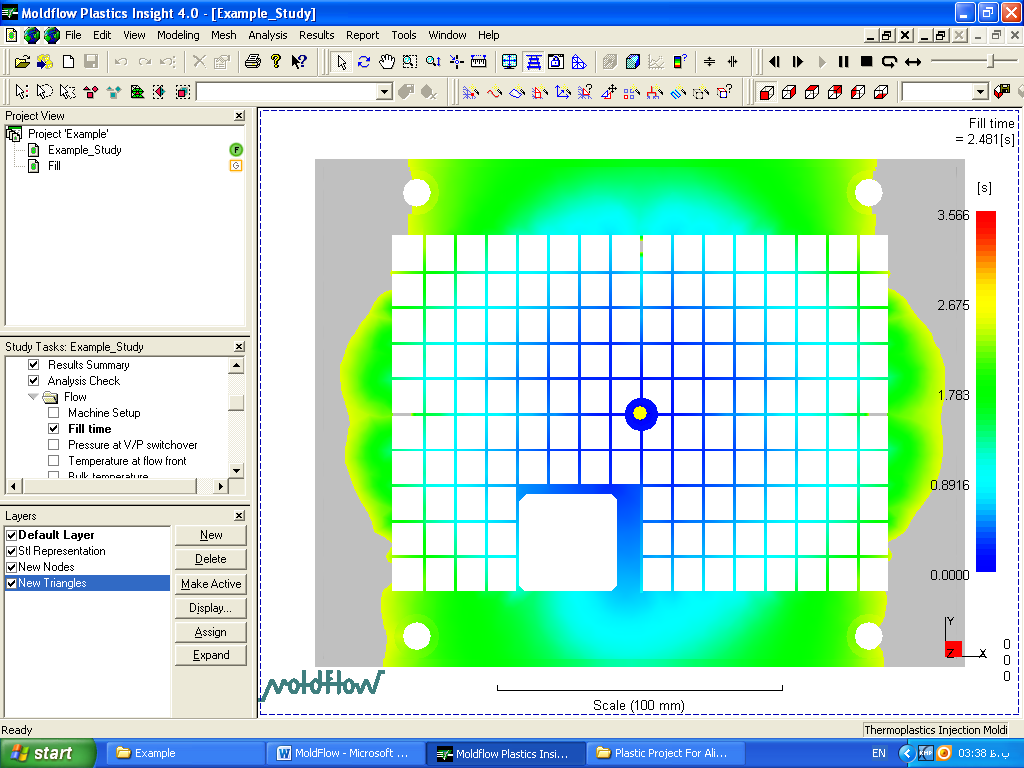Collapse the Flow results folder
Screen dimensions: 1024x768
tap(34, 397)
